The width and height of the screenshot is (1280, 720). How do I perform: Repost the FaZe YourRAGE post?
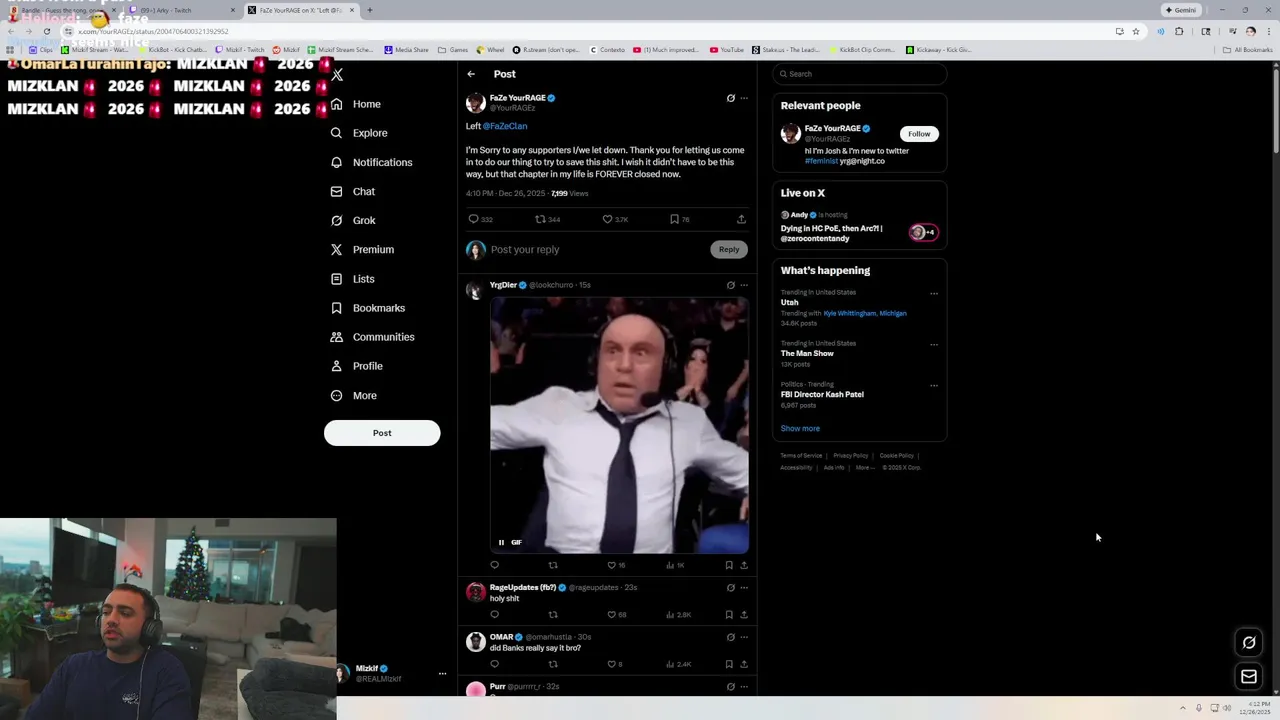541,219
